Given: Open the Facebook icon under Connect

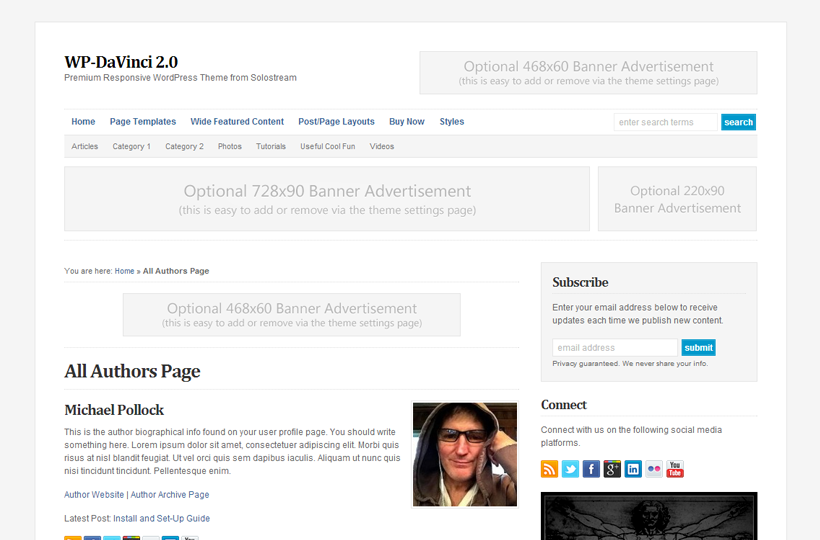Looking at the screenshot, I should coord(591,469).
